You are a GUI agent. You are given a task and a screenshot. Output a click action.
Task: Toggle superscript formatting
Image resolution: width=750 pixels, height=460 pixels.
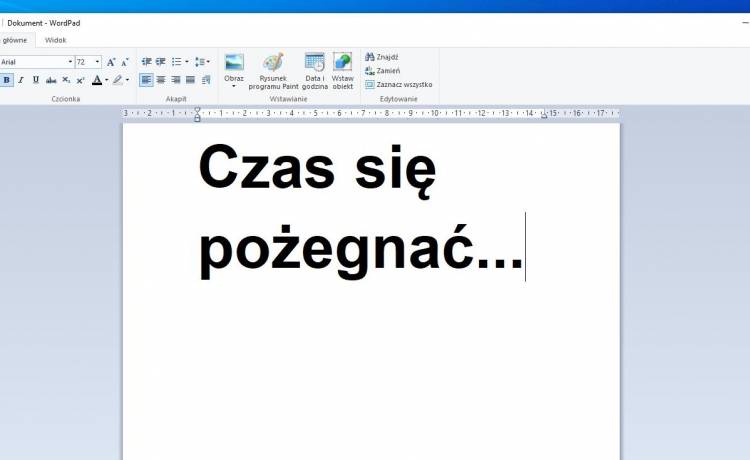coord(81,80)
